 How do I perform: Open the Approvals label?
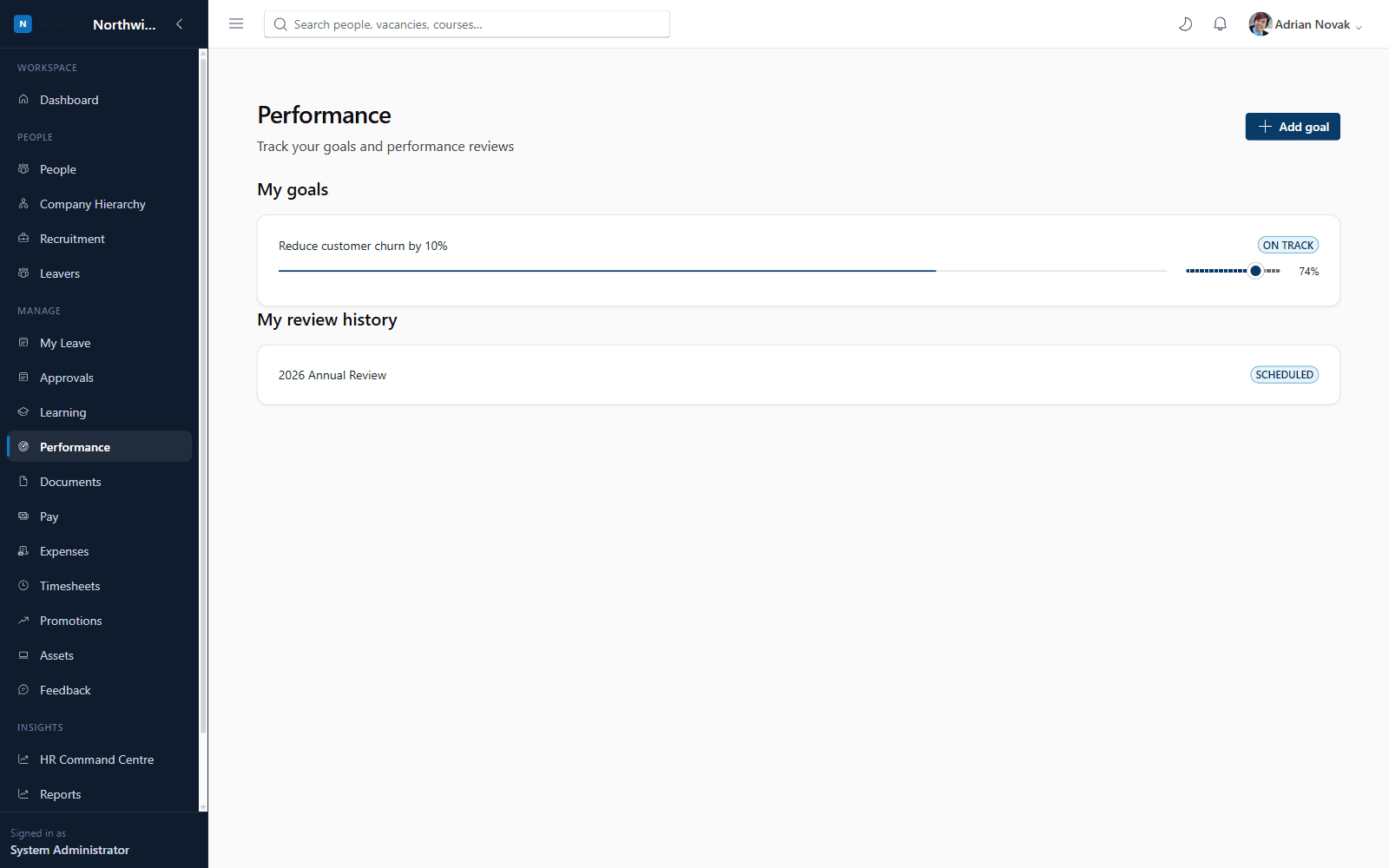click(67, 378)
